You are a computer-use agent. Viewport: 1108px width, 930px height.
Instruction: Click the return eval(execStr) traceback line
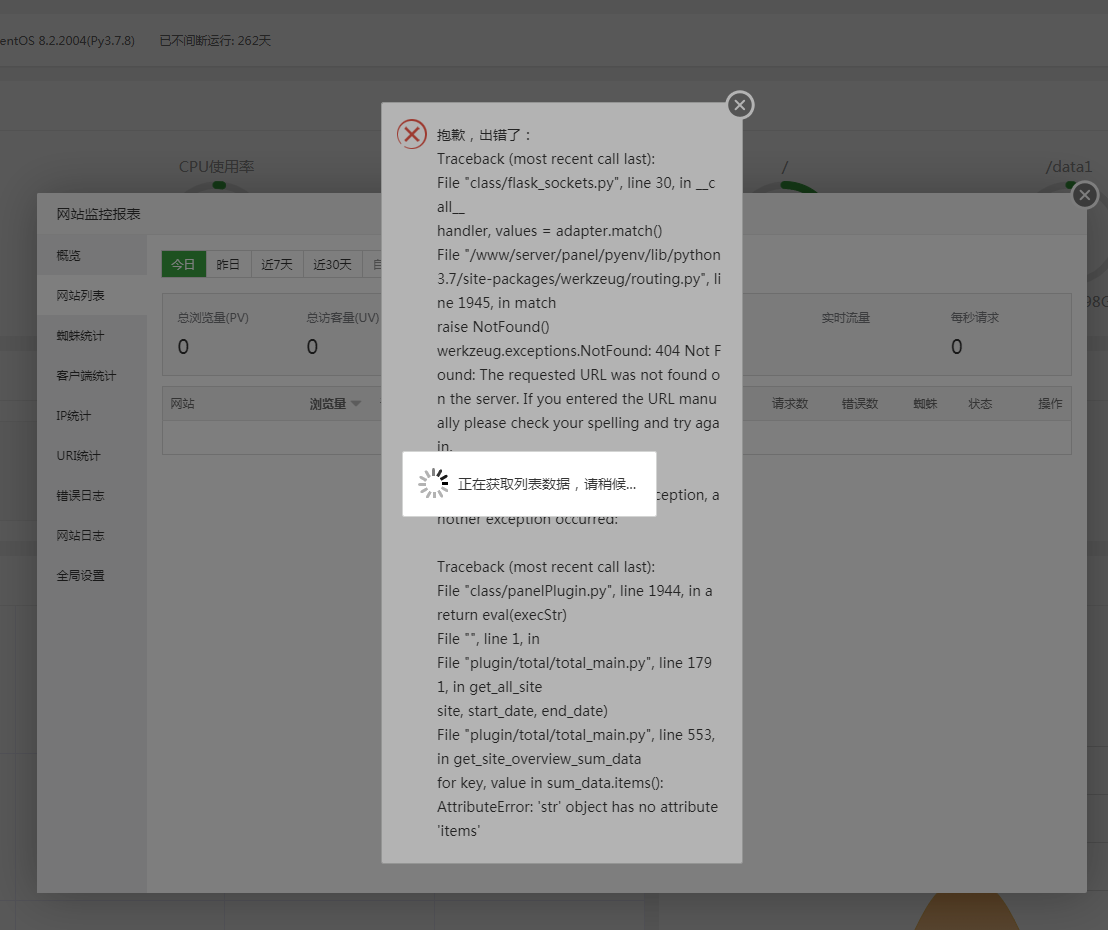click(x=502, y=615)
